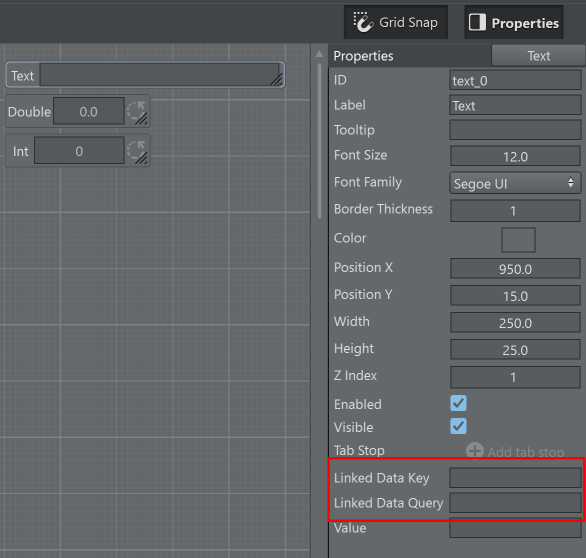Open the Font Family dropdown
The width and height of the screenshot is (586, 558).
click(x=515, y=183)
